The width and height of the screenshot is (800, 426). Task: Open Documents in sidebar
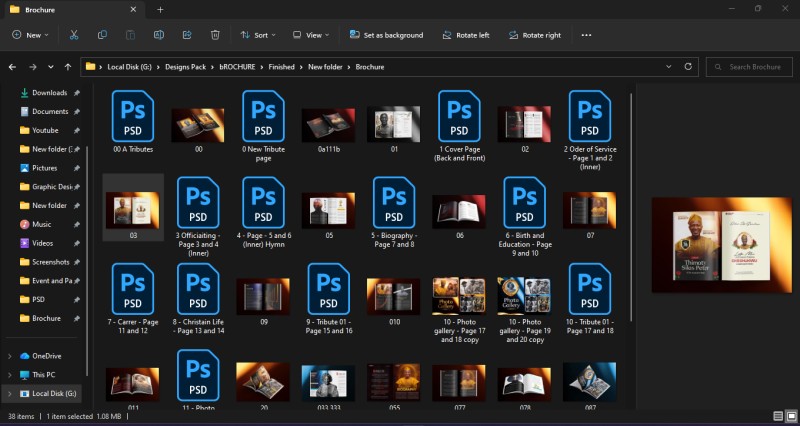pyautogui.click(x=50, y=111)
